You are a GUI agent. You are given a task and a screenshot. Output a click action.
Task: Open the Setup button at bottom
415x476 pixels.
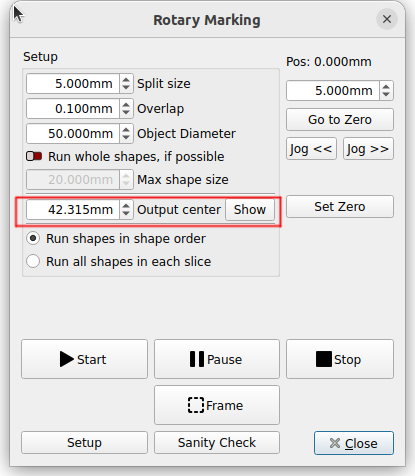click(x=84, y=443)
